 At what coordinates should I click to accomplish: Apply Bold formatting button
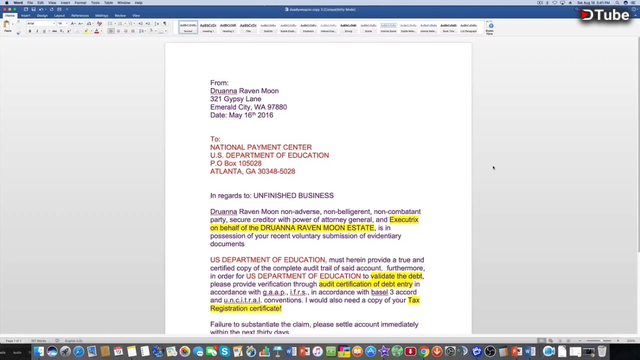coord(30,31)
